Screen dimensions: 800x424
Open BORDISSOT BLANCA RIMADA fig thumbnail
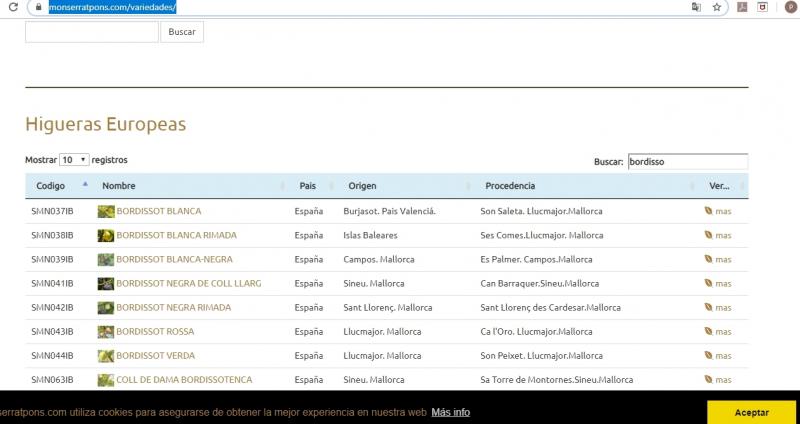[x=105, y=236]
